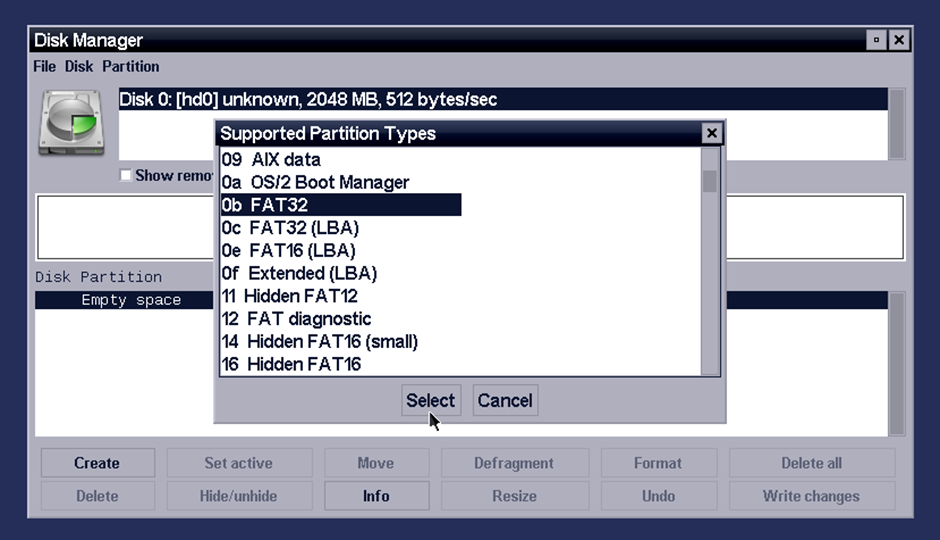Viewport: 940px width, 540px height.
Task: Click the Undo button
Action: tap(658, 496)
